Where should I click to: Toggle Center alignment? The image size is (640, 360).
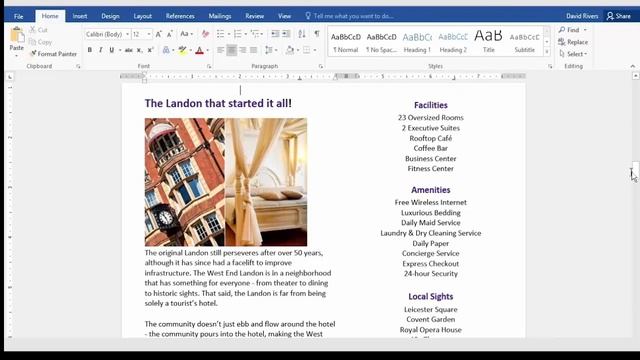(231, 50)
